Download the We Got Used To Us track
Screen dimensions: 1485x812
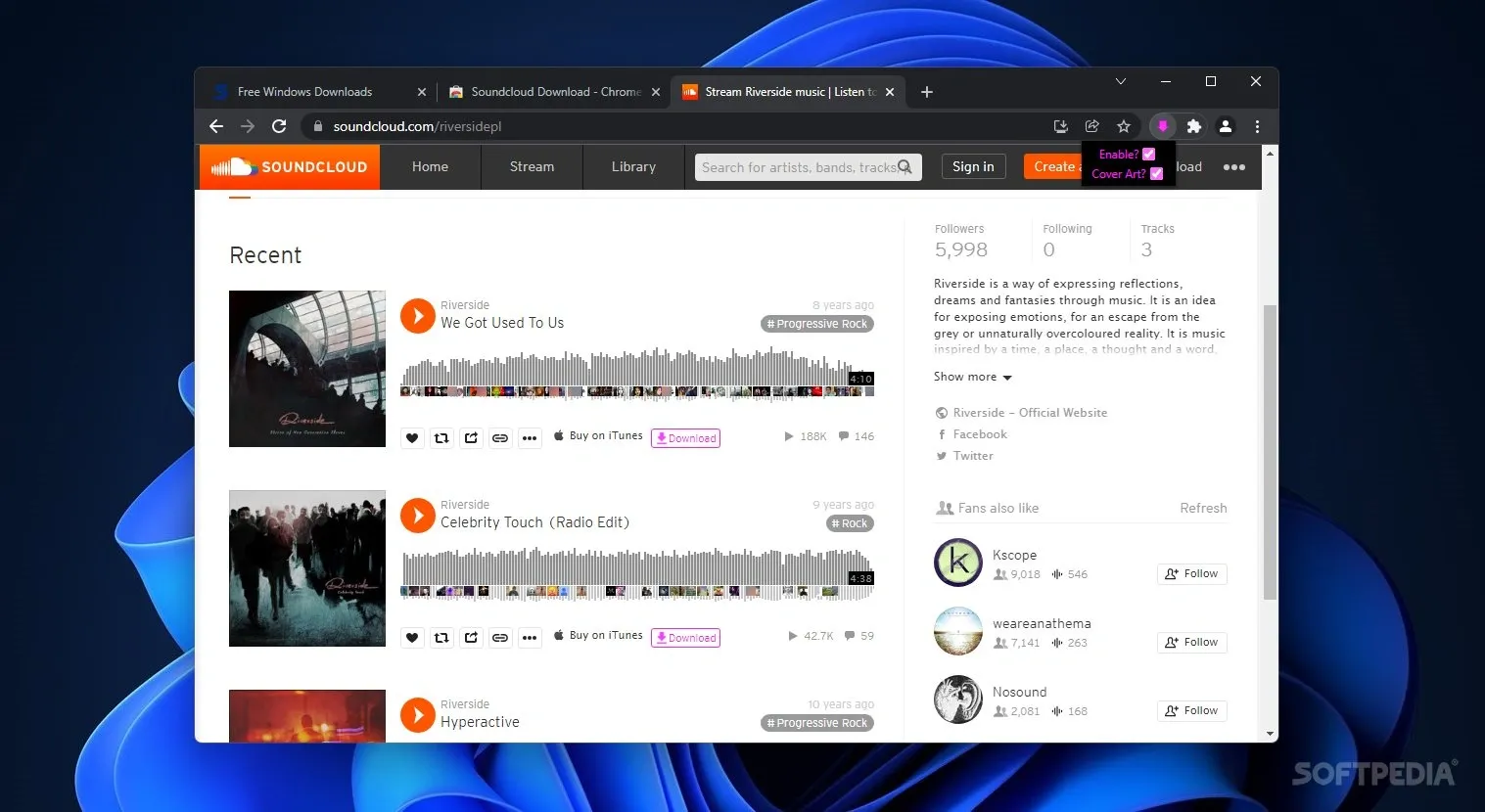pyautogui.click(x=685, y=438)
